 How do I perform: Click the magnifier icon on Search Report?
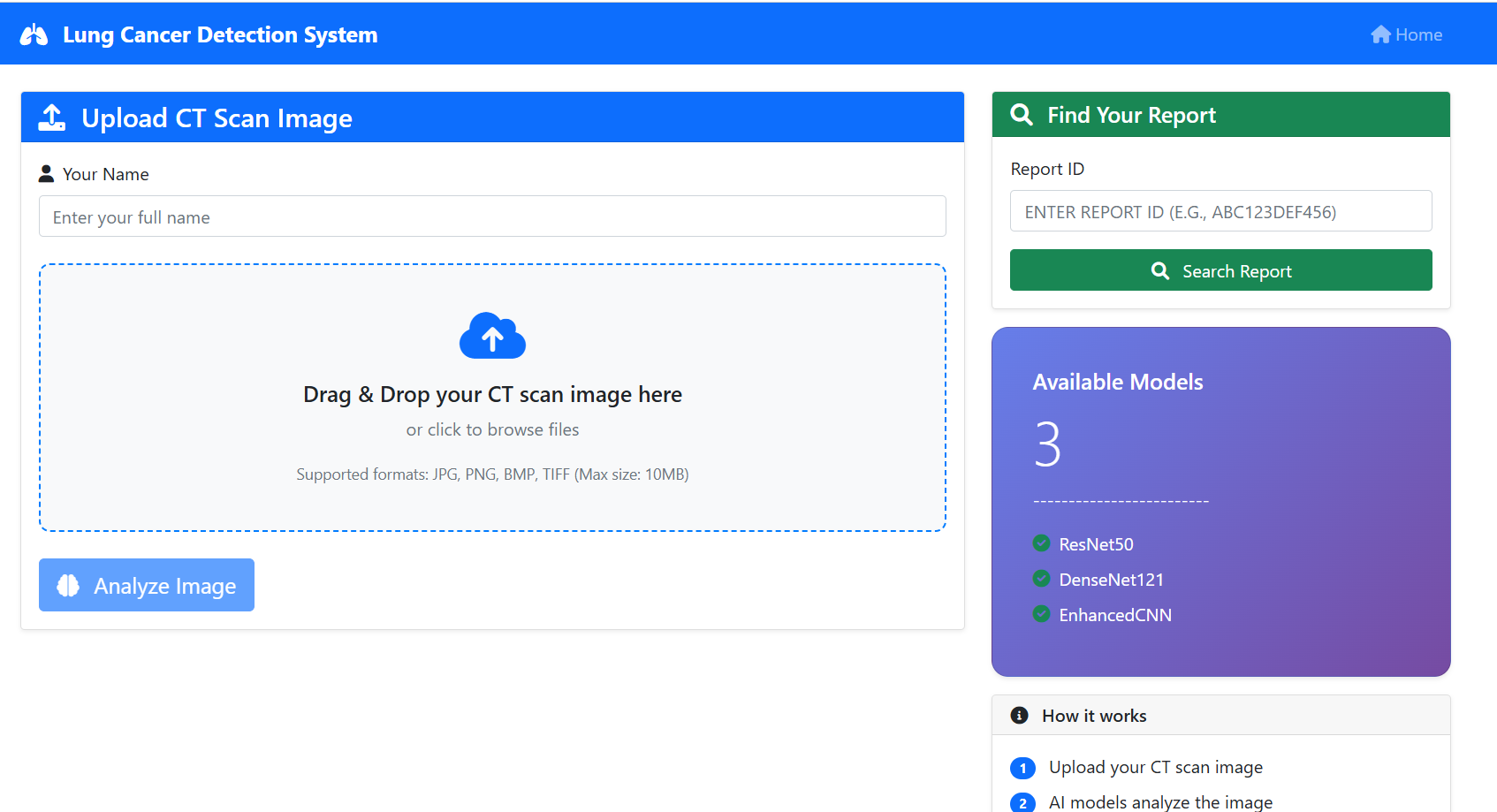(1160, 270)
